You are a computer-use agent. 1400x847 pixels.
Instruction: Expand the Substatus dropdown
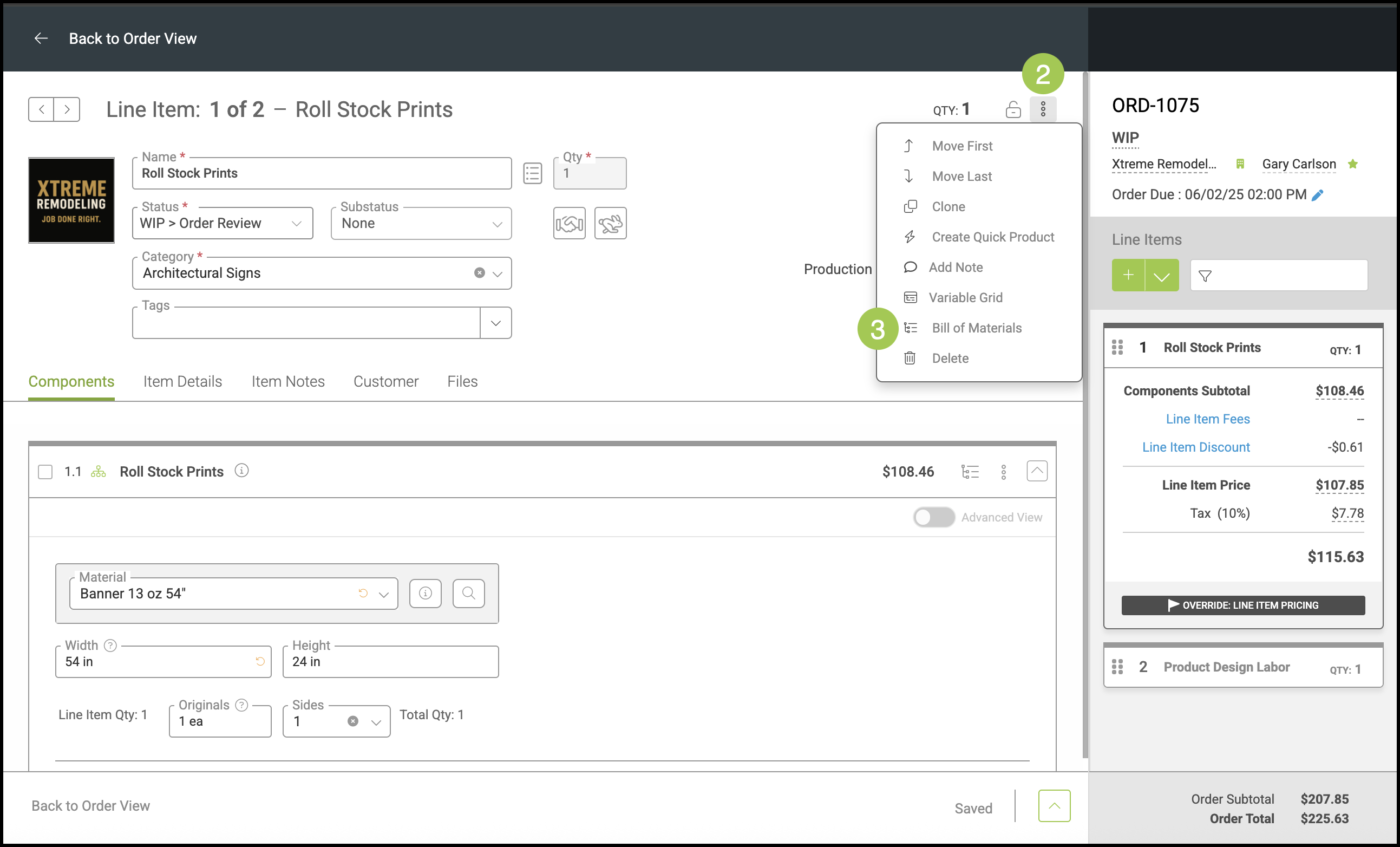pyautogui.click(x=421, y=224)
